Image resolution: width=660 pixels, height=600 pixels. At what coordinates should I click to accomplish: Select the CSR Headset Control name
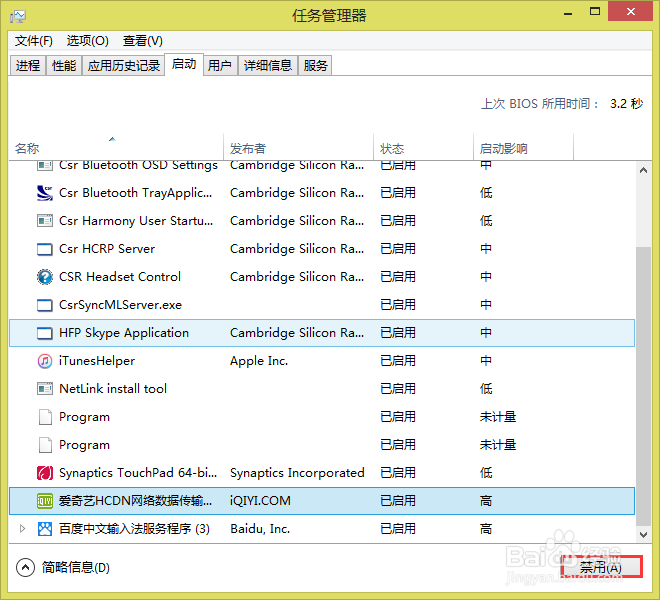point(120,277)
